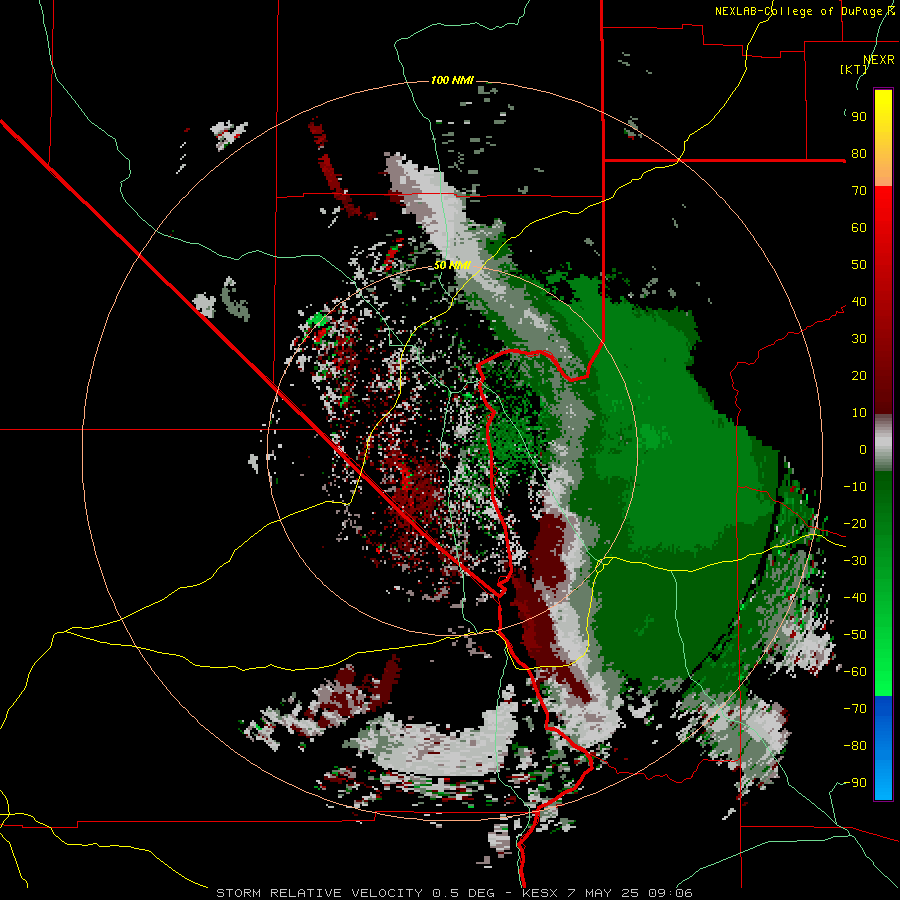Image resolution: width=900 pixels, height=900 pixels.
Task: Select the positive "30" scale value
Action: click(x=859, y=339)
